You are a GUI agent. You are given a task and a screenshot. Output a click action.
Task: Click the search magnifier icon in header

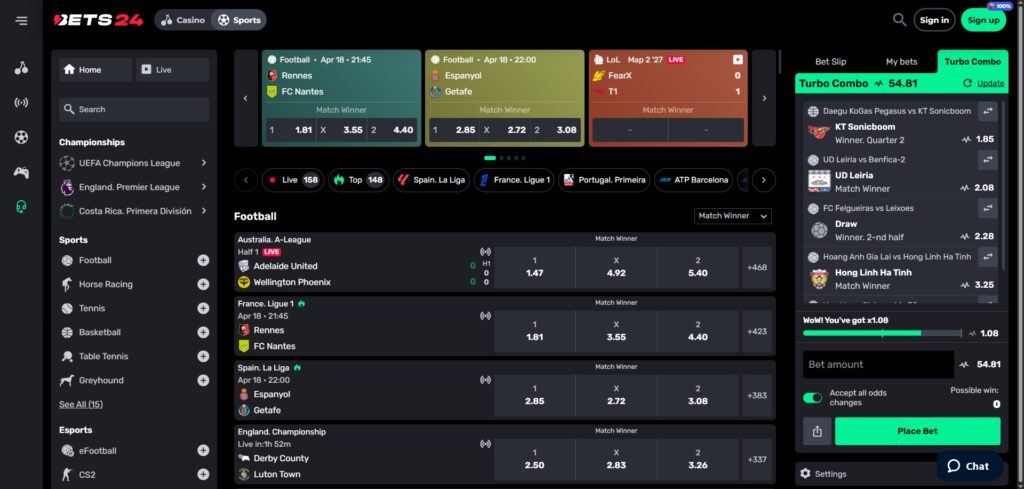pyautogui.click(x=900, y=20)
